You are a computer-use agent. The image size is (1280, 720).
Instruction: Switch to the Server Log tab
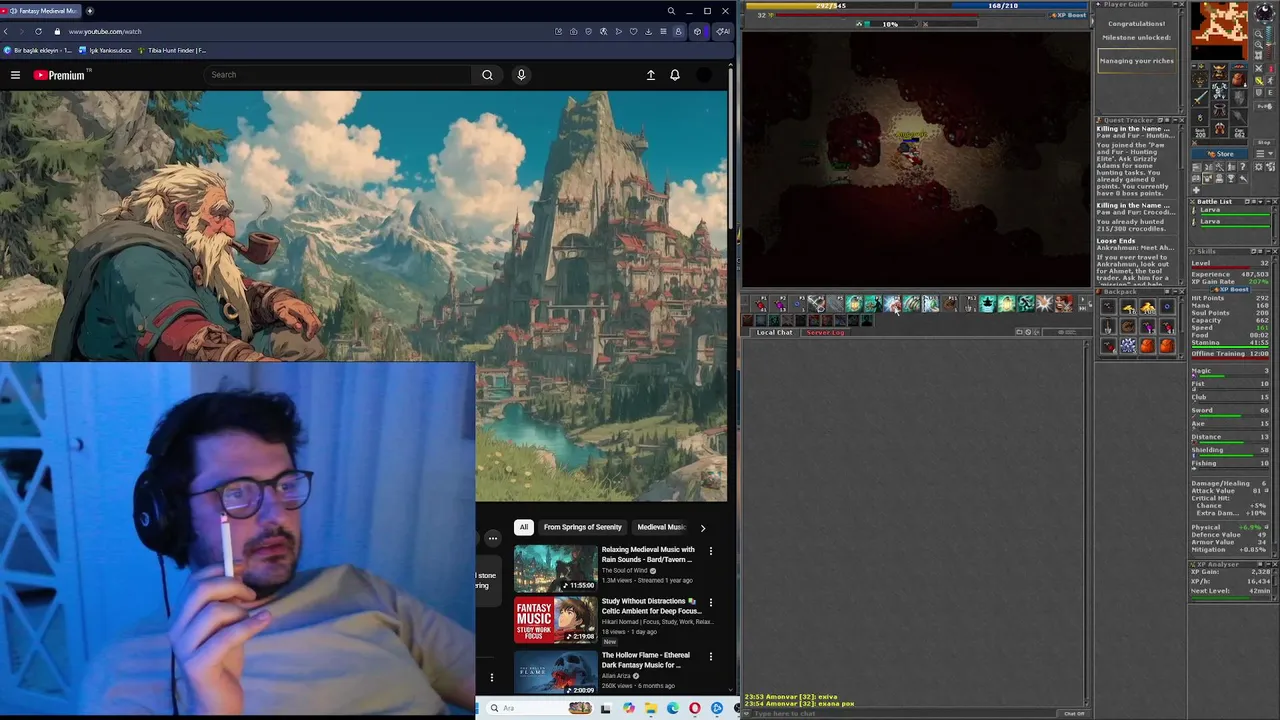[x=826, y=332]
